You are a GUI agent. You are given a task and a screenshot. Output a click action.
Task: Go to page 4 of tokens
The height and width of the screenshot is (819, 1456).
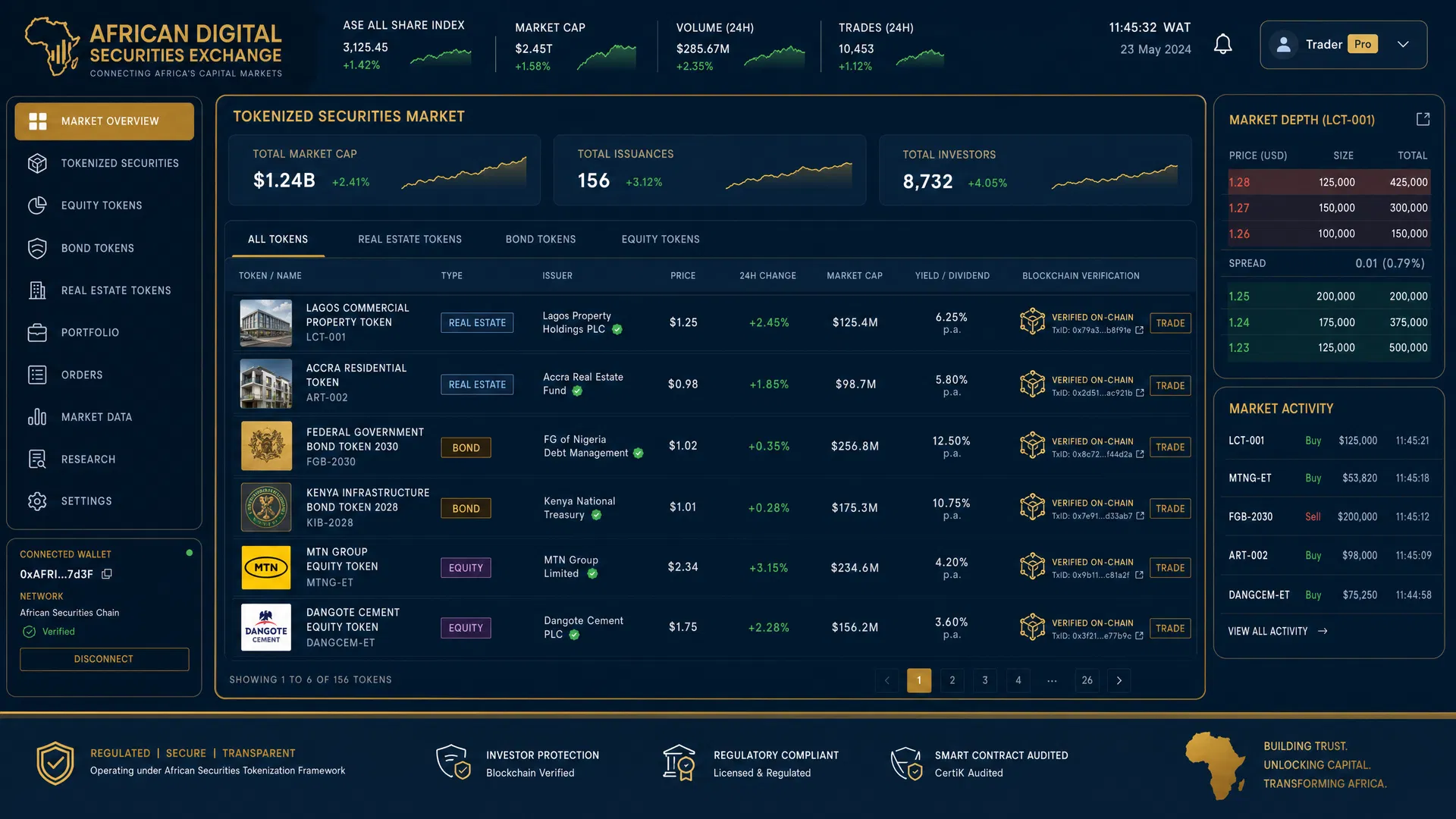[x=1018, y=680]
